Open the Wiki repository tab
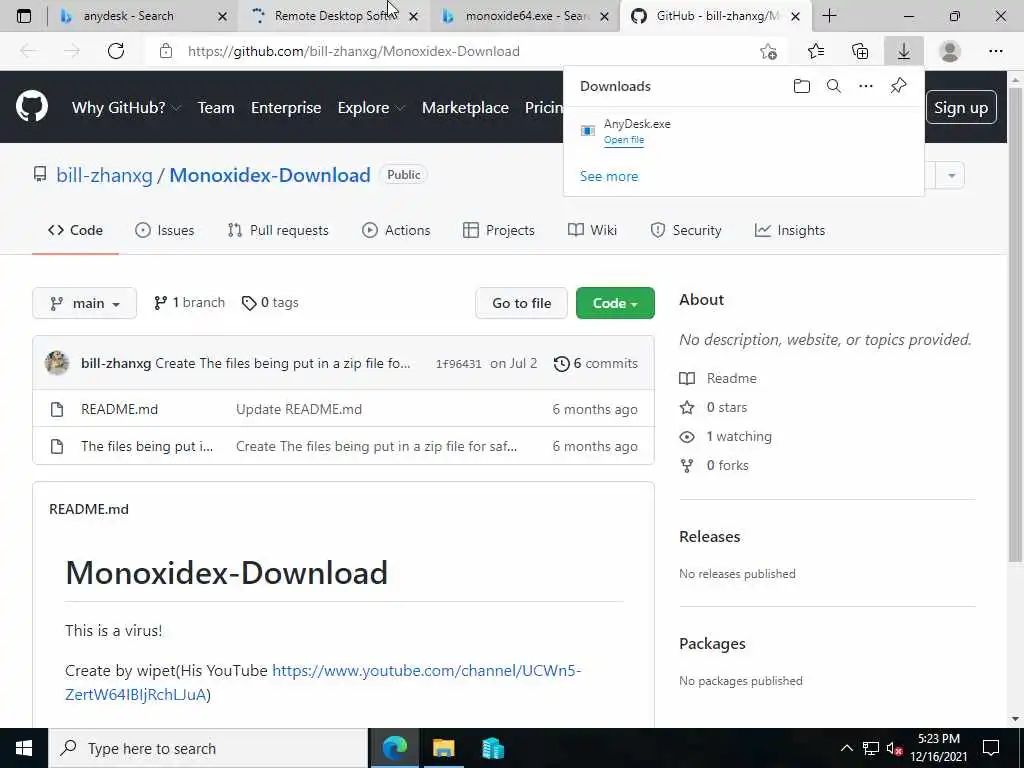Screen dimensions: 1024x768 pos(592,231)
